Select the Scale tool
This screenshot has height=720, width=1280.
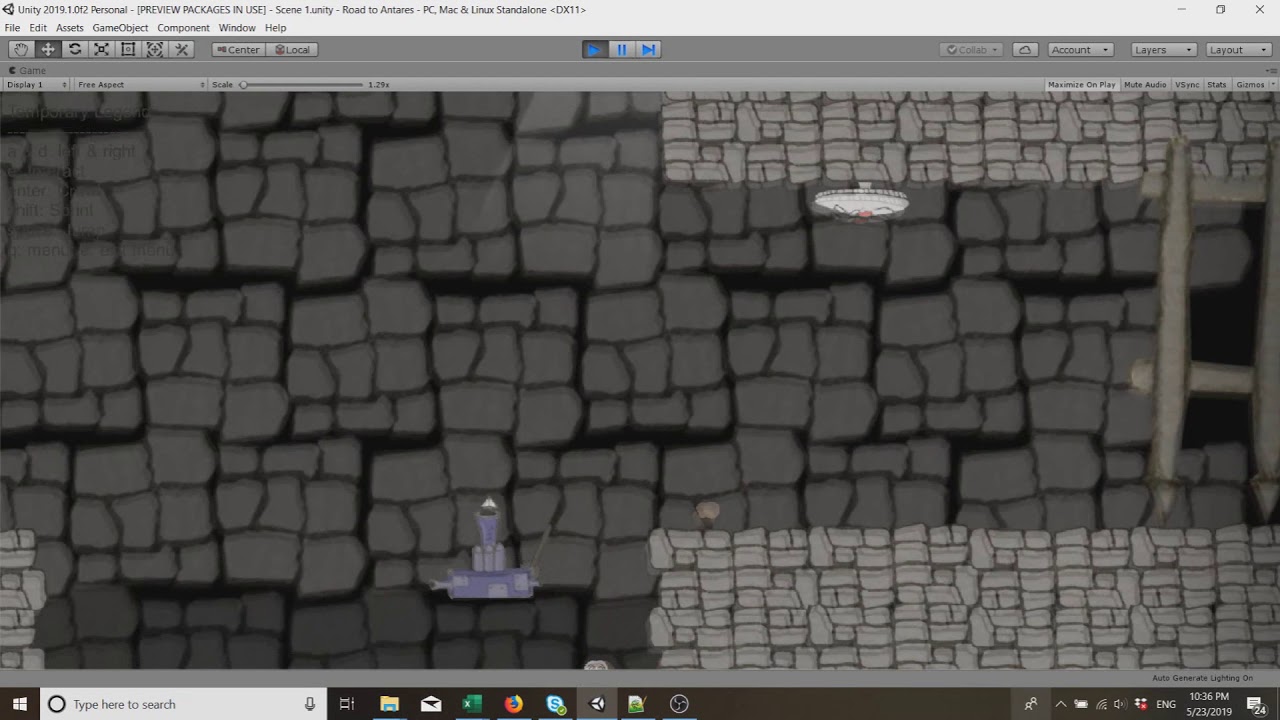(x=102, y=49)
